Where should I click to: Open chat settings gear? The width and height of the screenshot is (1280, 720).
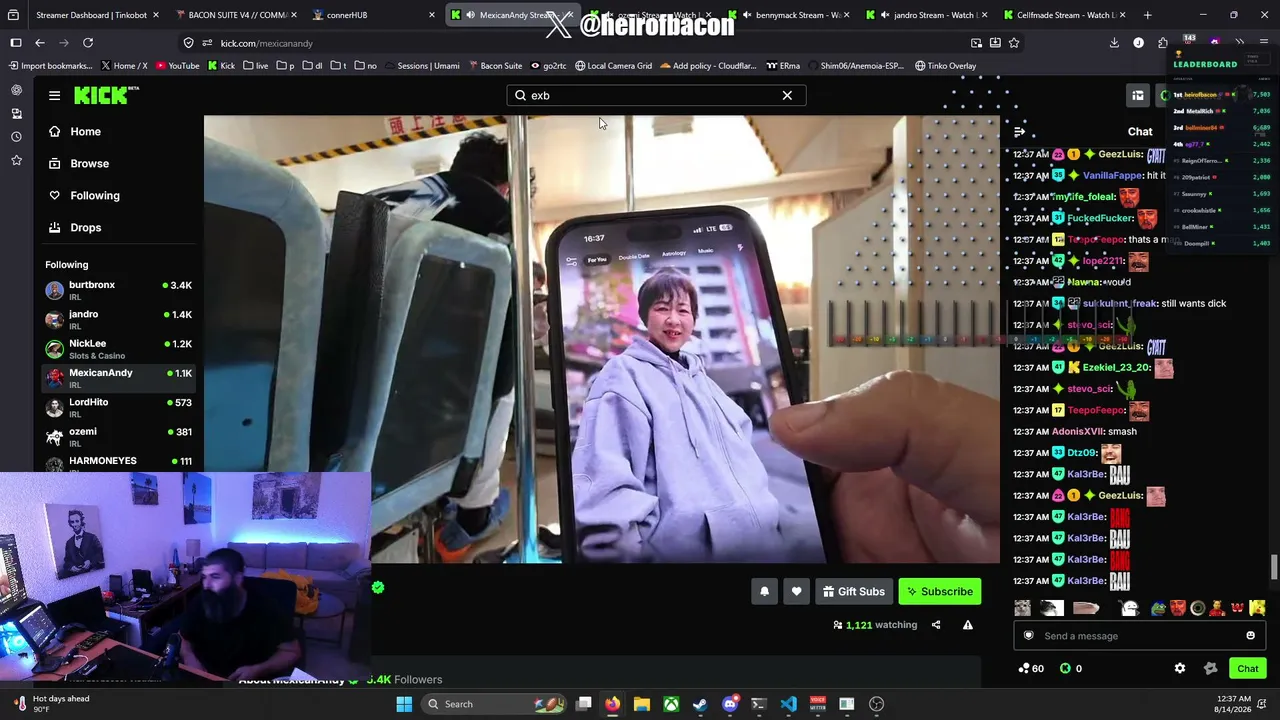[x=1180, y=668]
